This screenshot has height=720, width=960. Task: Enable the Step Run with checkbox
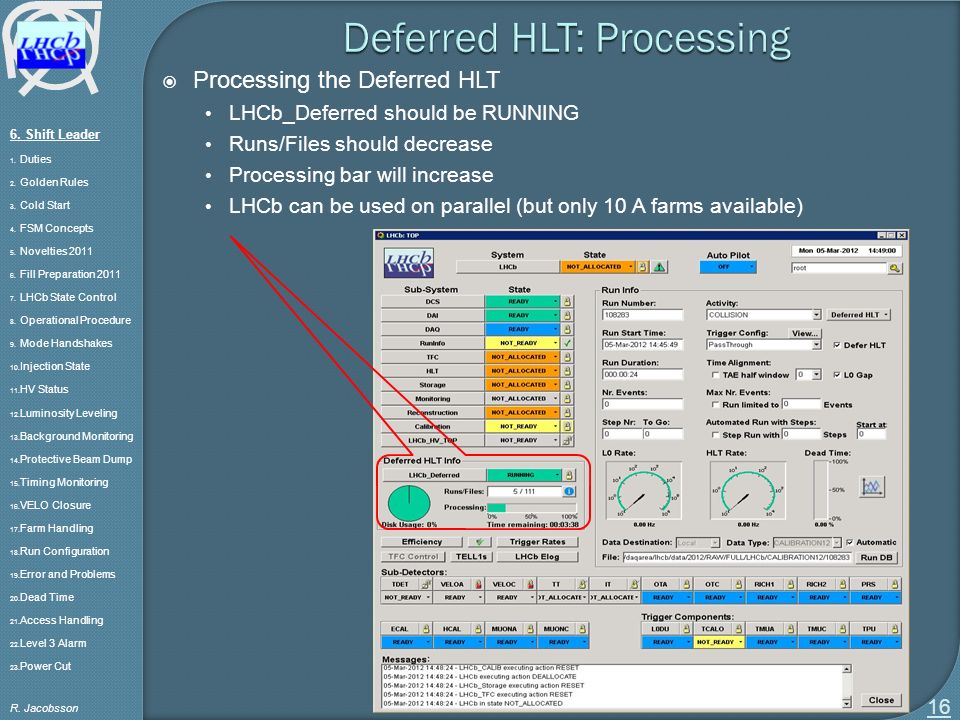[x=715, y=435]
